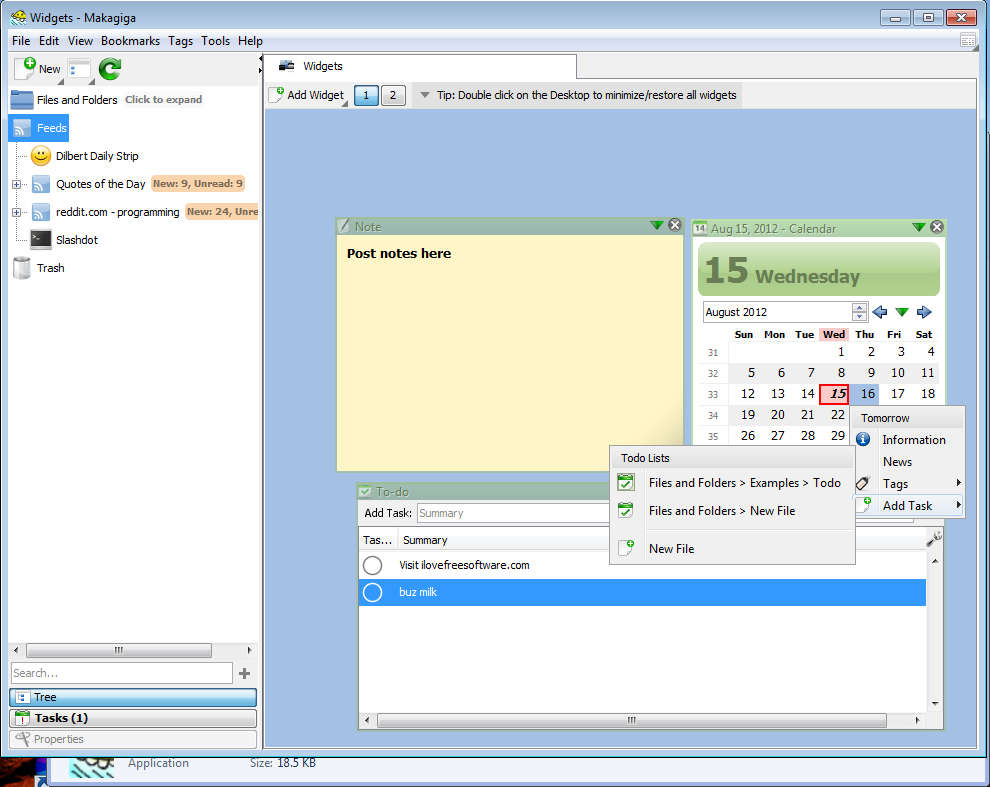This screenshot has width=990, height=787.
Task: Open the Bookmarks menu
Action: (130, 41)
